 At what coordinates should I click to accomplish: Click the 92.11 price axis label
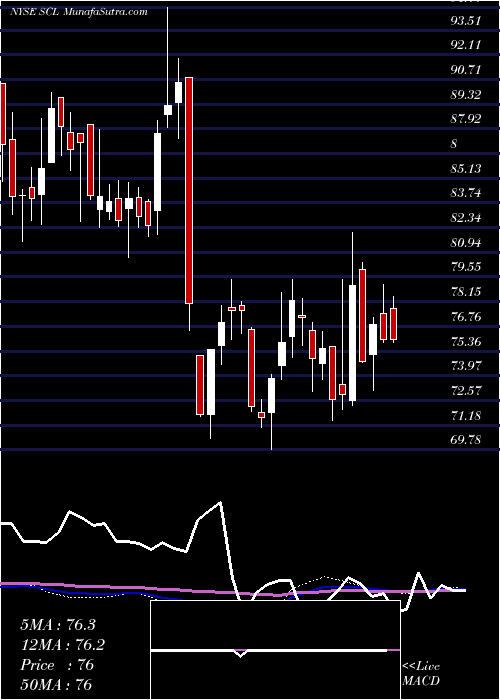(x=466, y=45)
